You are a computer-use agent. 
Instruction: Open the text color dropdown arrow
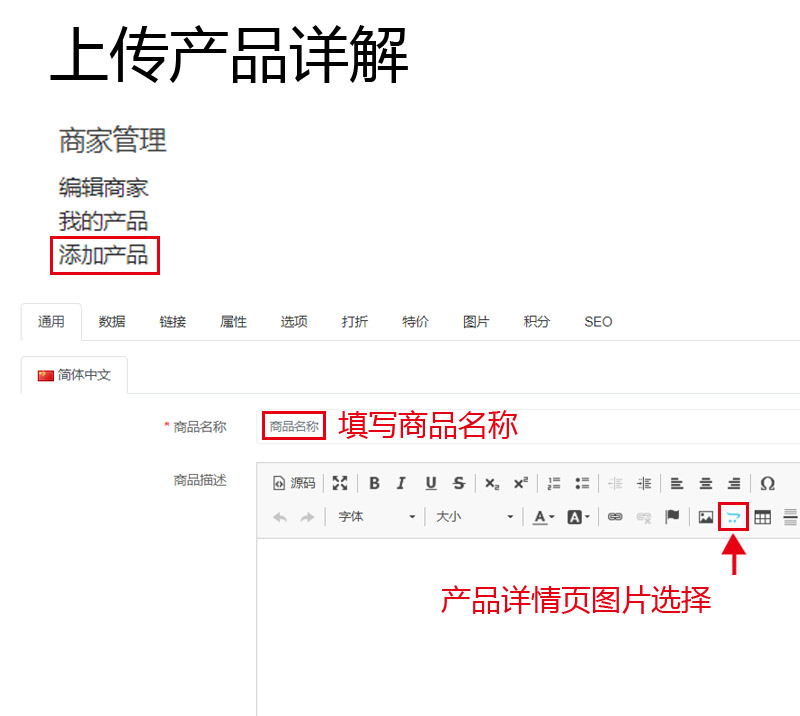[x=550, y=517]
